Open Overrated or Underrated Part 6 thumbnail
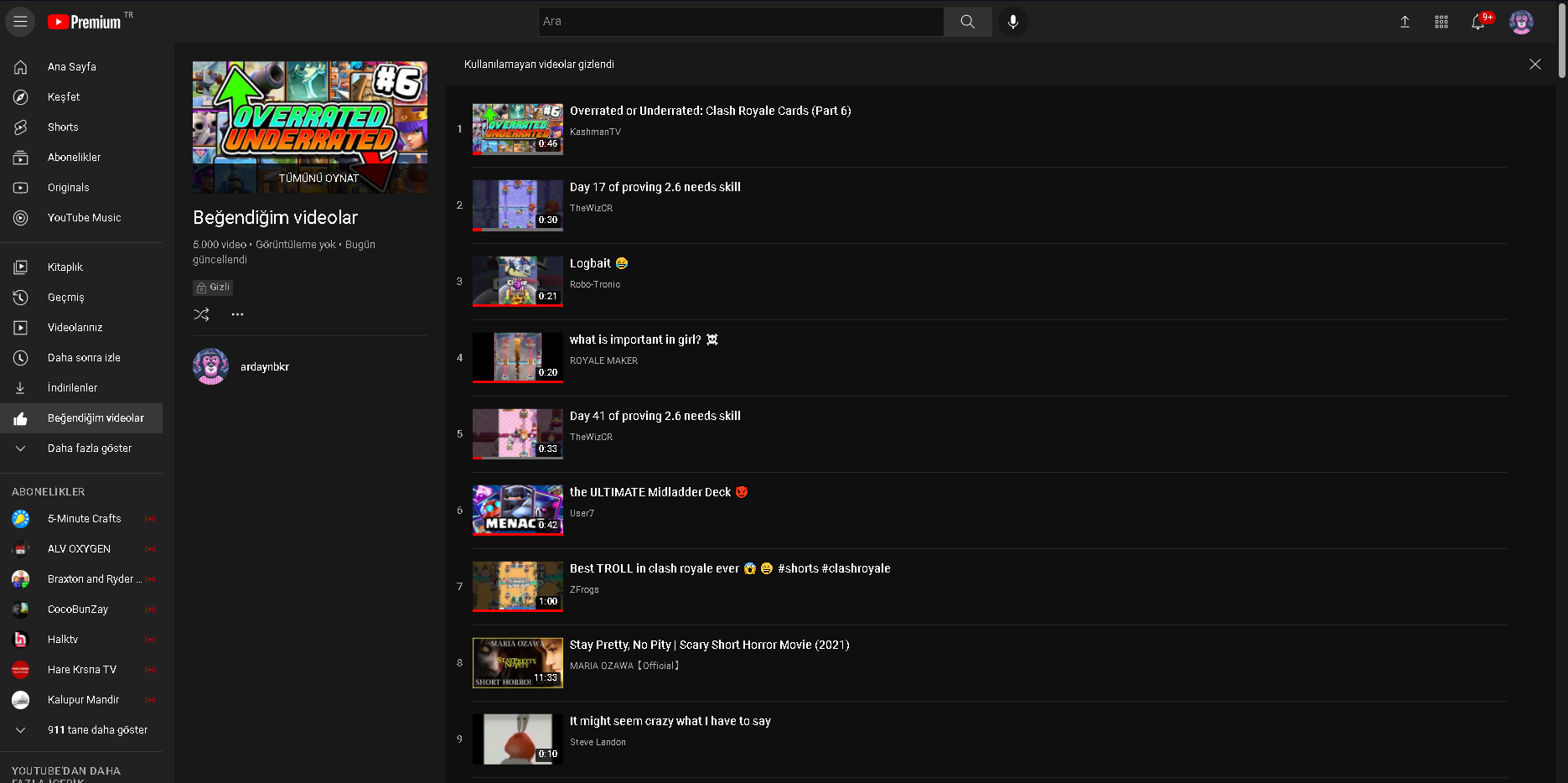 [518, 129]
